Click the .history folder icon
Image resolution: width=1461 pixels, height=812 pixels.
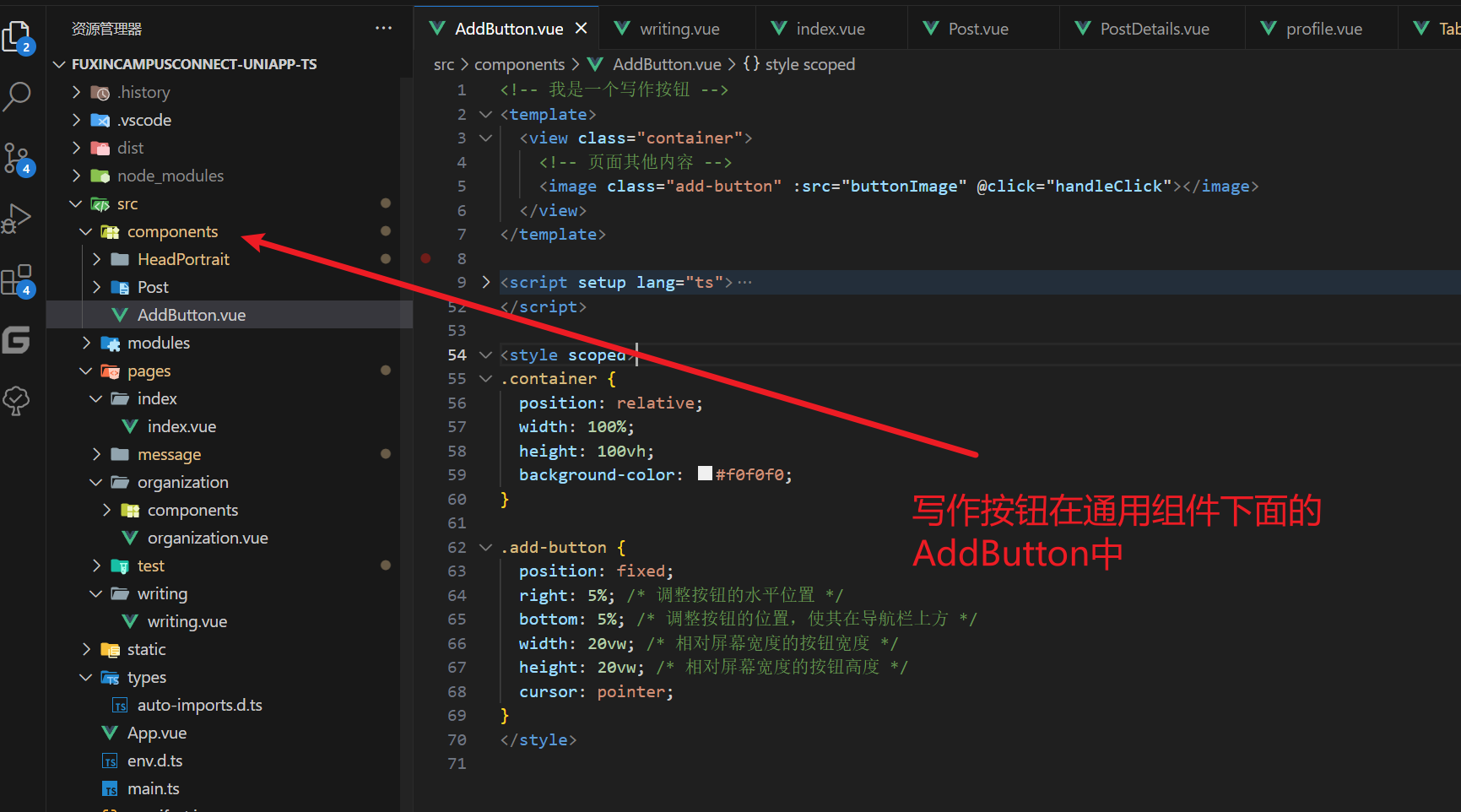point(100,92)
